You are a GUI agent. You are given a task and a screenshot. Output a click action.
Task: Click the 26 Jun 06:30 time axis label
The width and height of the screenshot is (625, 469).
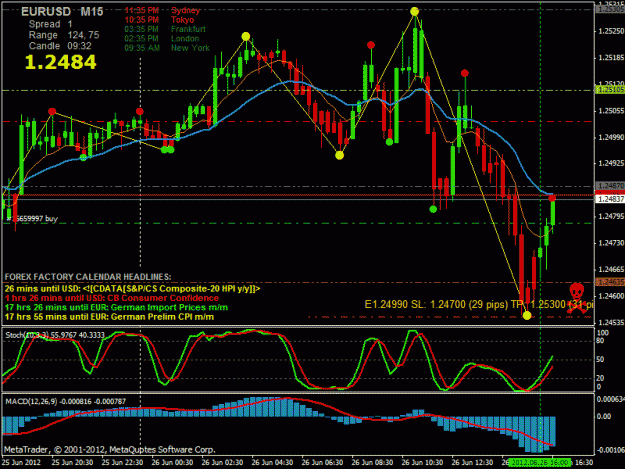[322, 463]
